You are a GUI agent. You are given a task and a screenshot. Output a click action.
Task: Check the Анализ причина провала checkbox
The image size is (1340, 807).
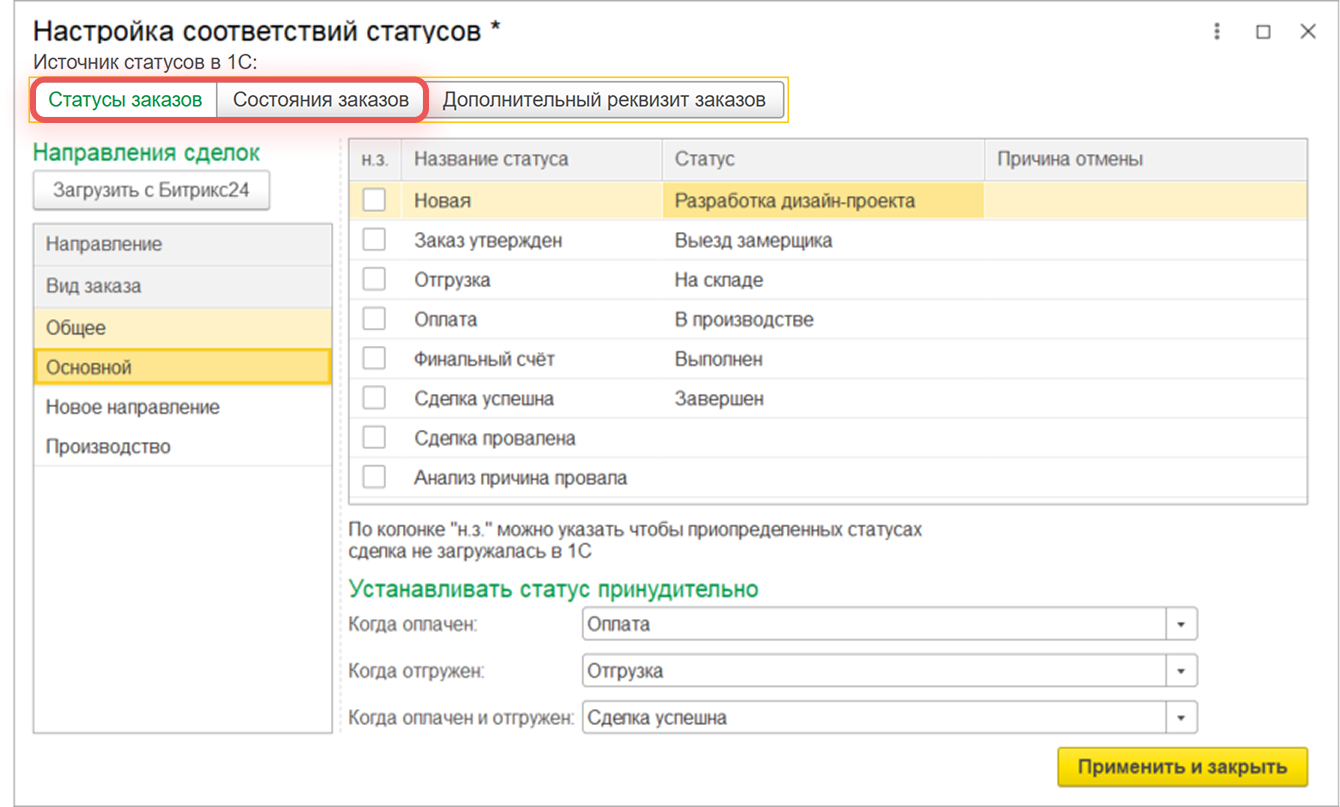374,478
